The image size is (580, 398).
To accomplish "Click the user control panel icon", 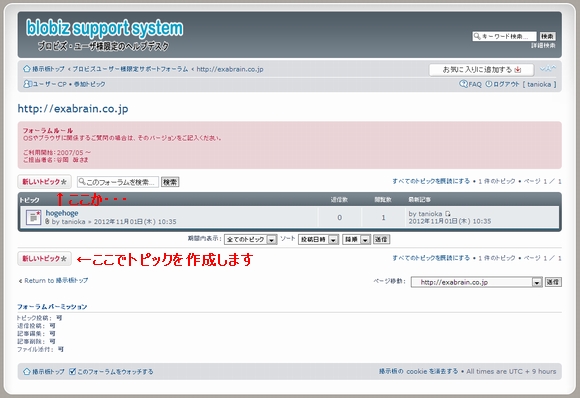I will [x=27, y=84].
